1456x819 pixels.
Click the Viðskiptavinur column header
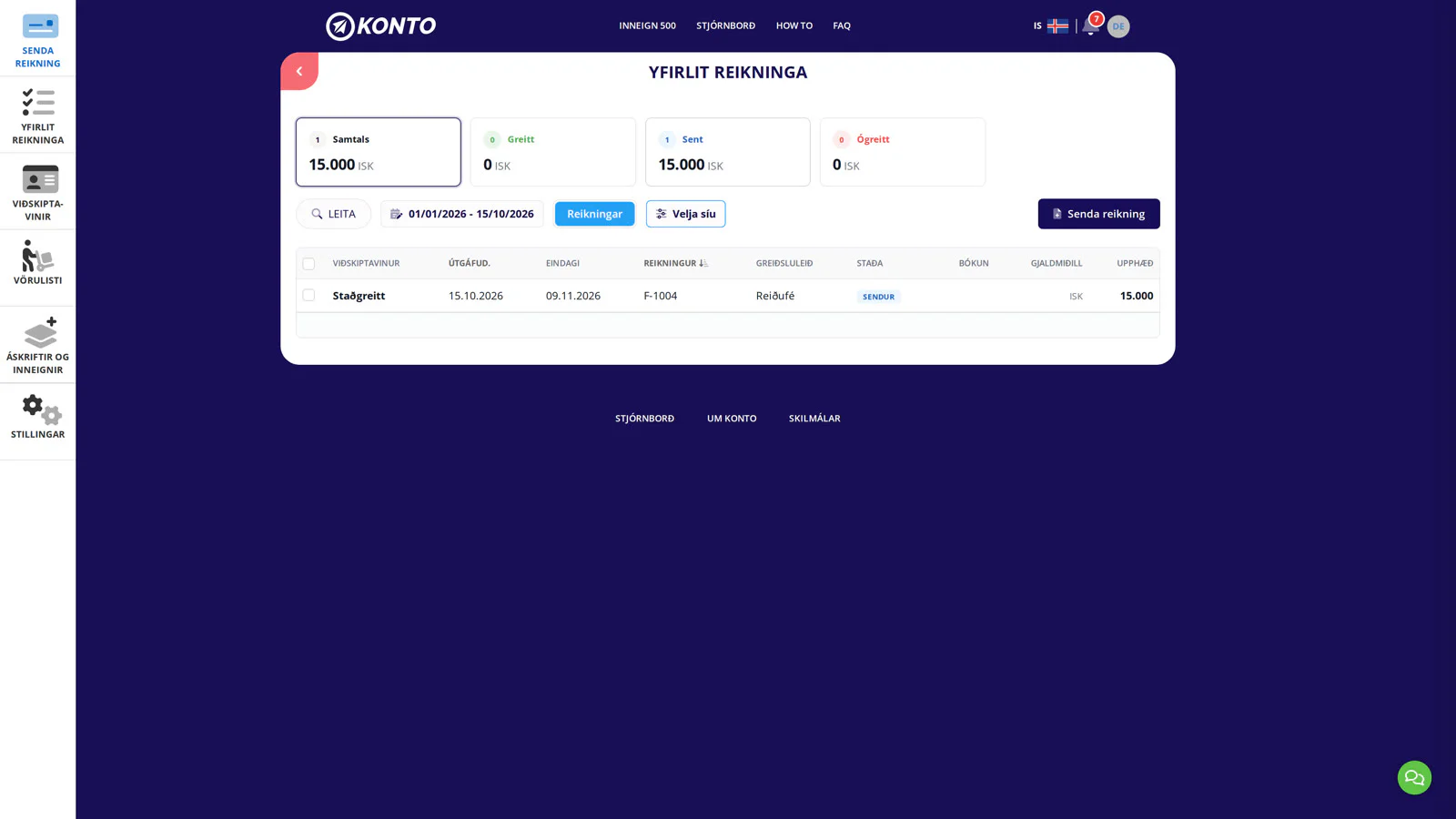[366, 263]
